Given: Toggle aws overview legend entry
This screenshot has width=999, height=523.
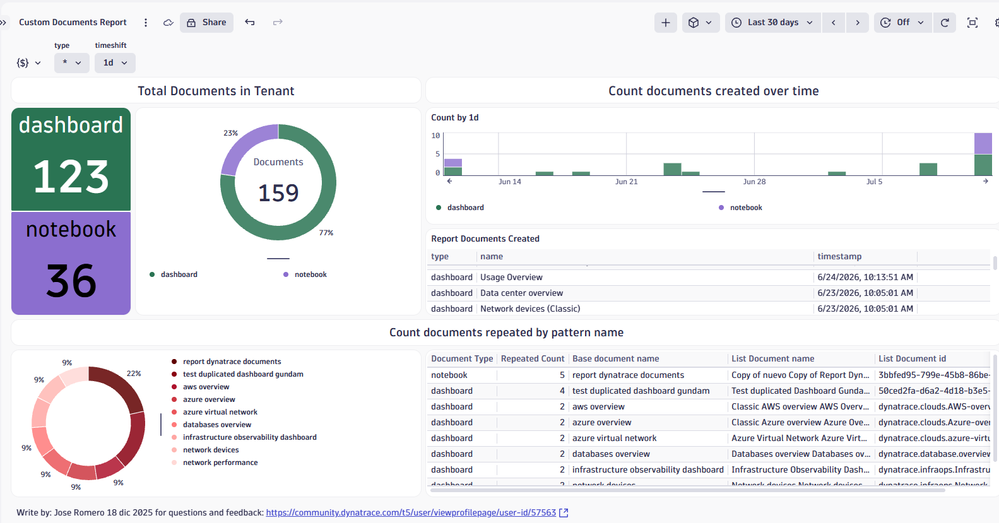Looking at the screenshot, I should click(x=200, y=387).
